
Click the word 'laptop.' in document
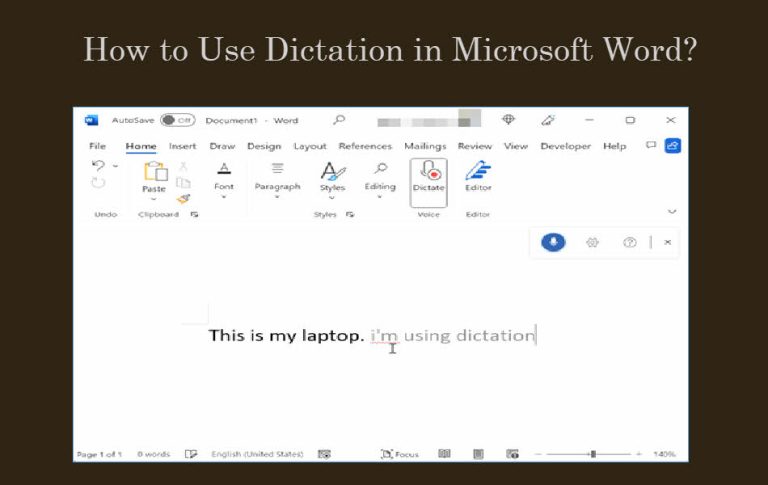tap(333, 336)
